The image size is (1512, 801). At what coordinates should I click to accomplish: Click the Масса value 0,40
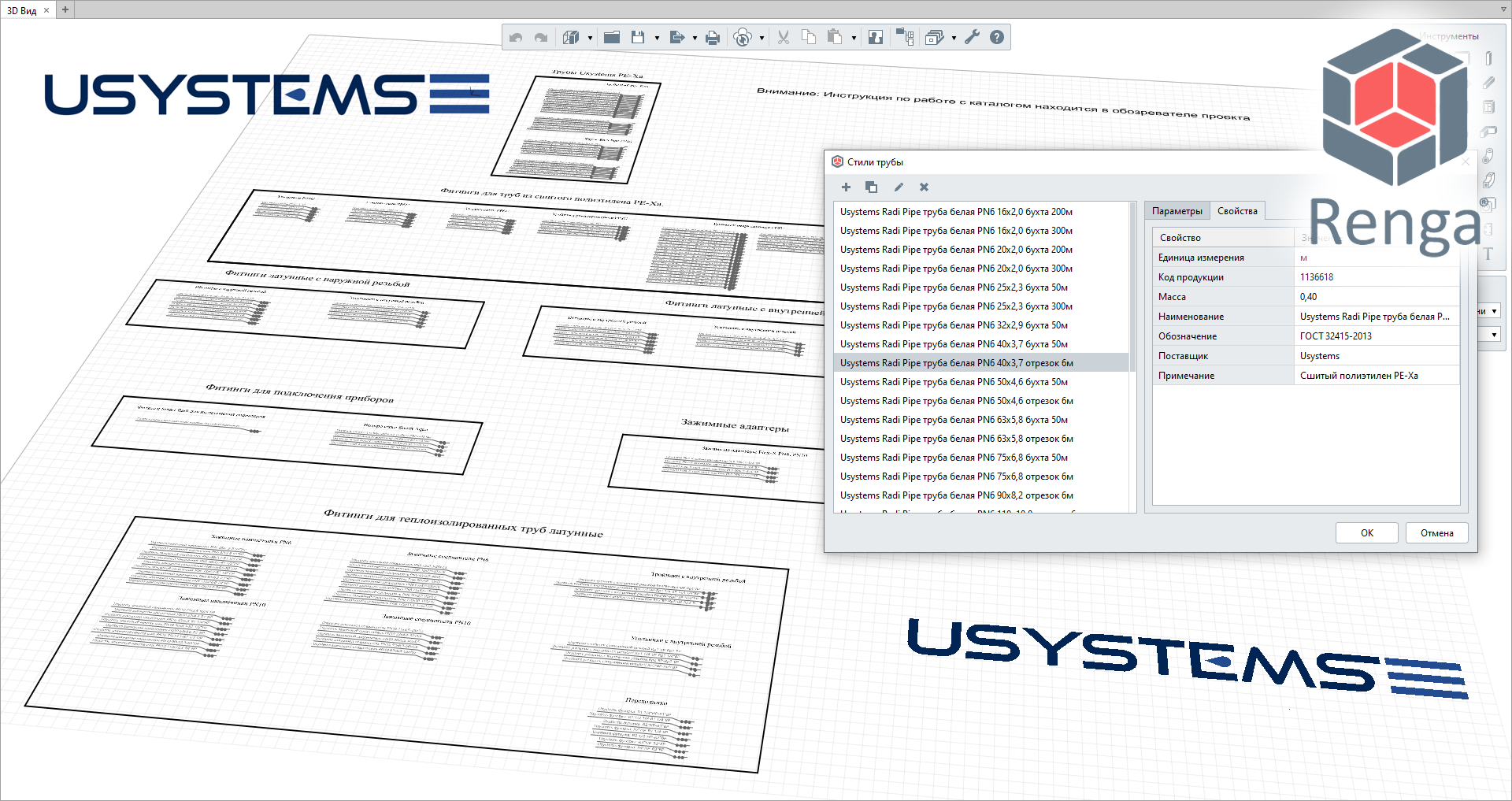tap(1376, 297)
